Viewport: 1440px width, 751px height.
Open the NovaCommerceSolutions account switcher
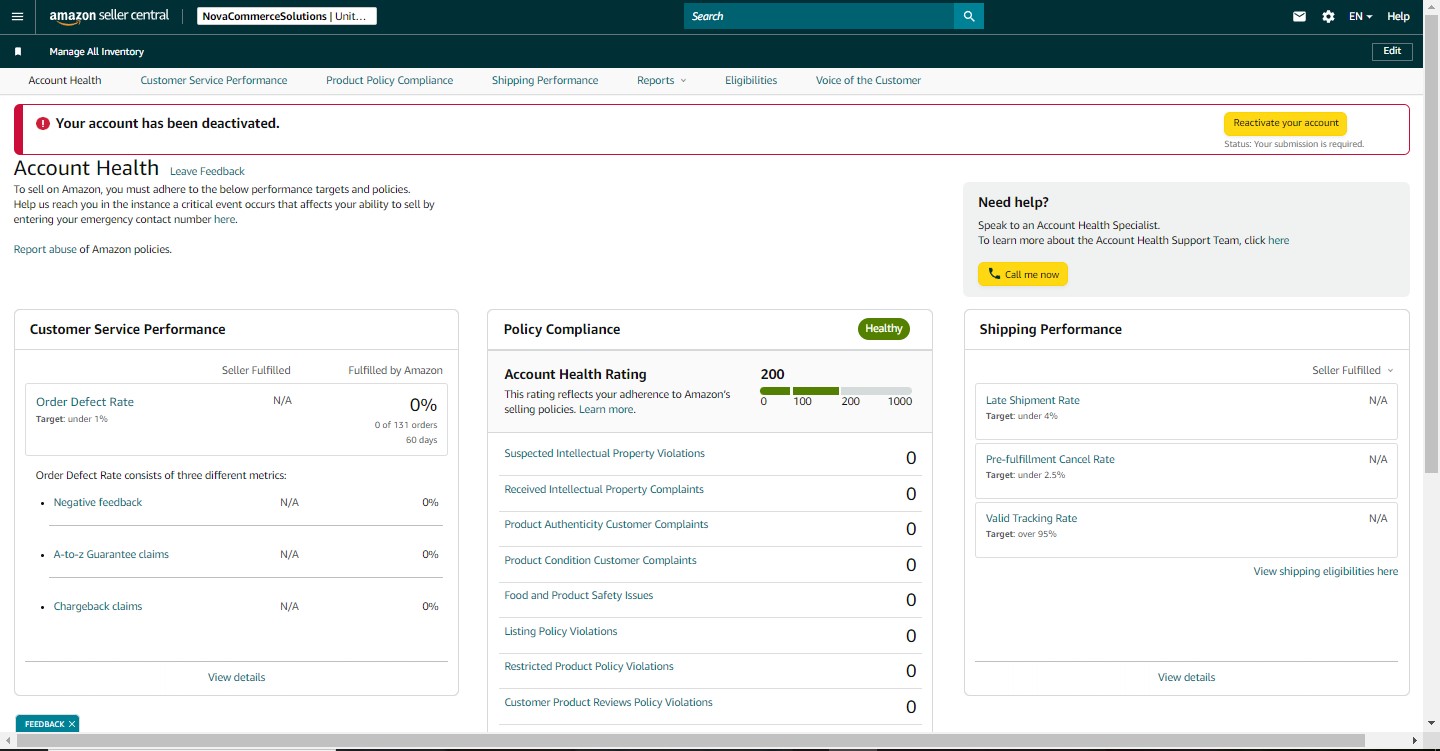click(288, 16)
